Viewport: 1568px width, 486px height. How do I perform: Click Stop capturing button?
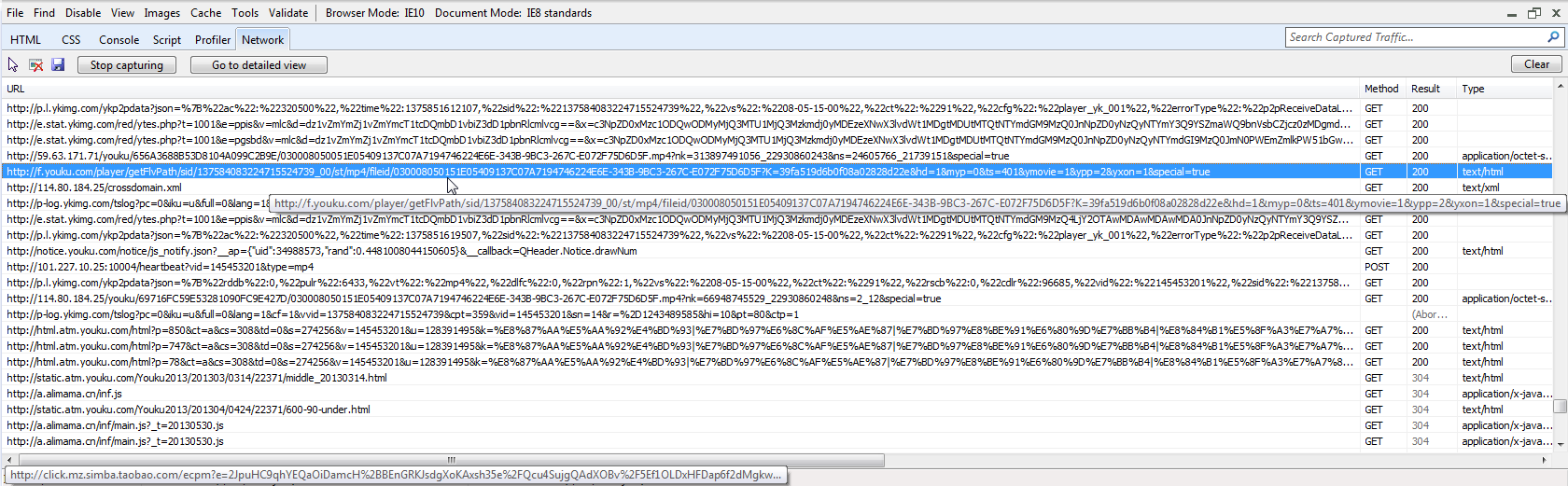pyautogui.click(x=127, y=64)
